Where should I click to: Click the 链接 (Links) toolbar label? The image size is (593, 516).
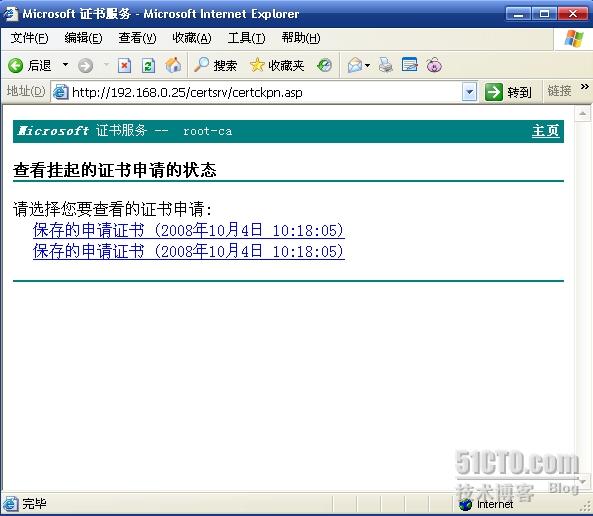559,91
